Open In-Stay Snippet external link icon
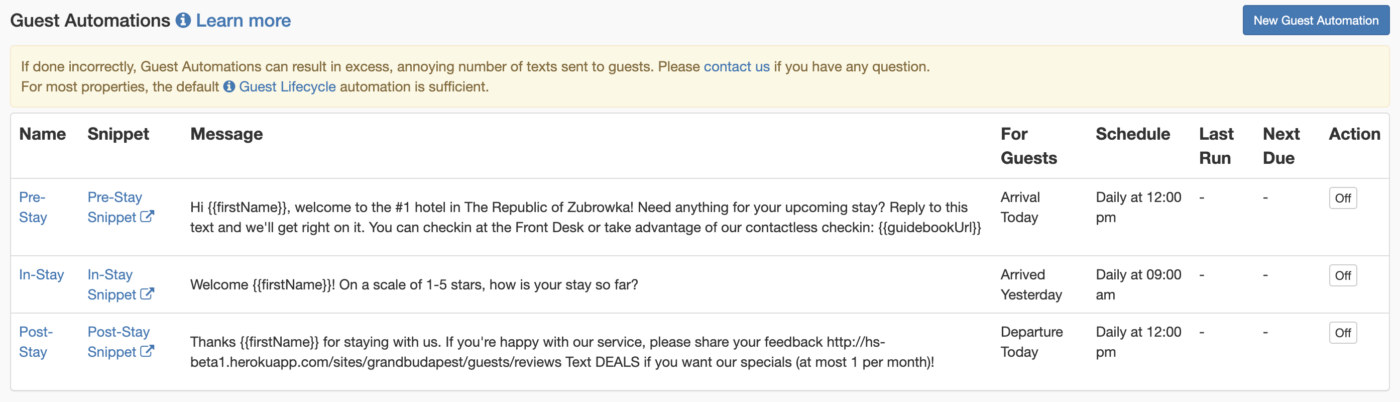 148,294
